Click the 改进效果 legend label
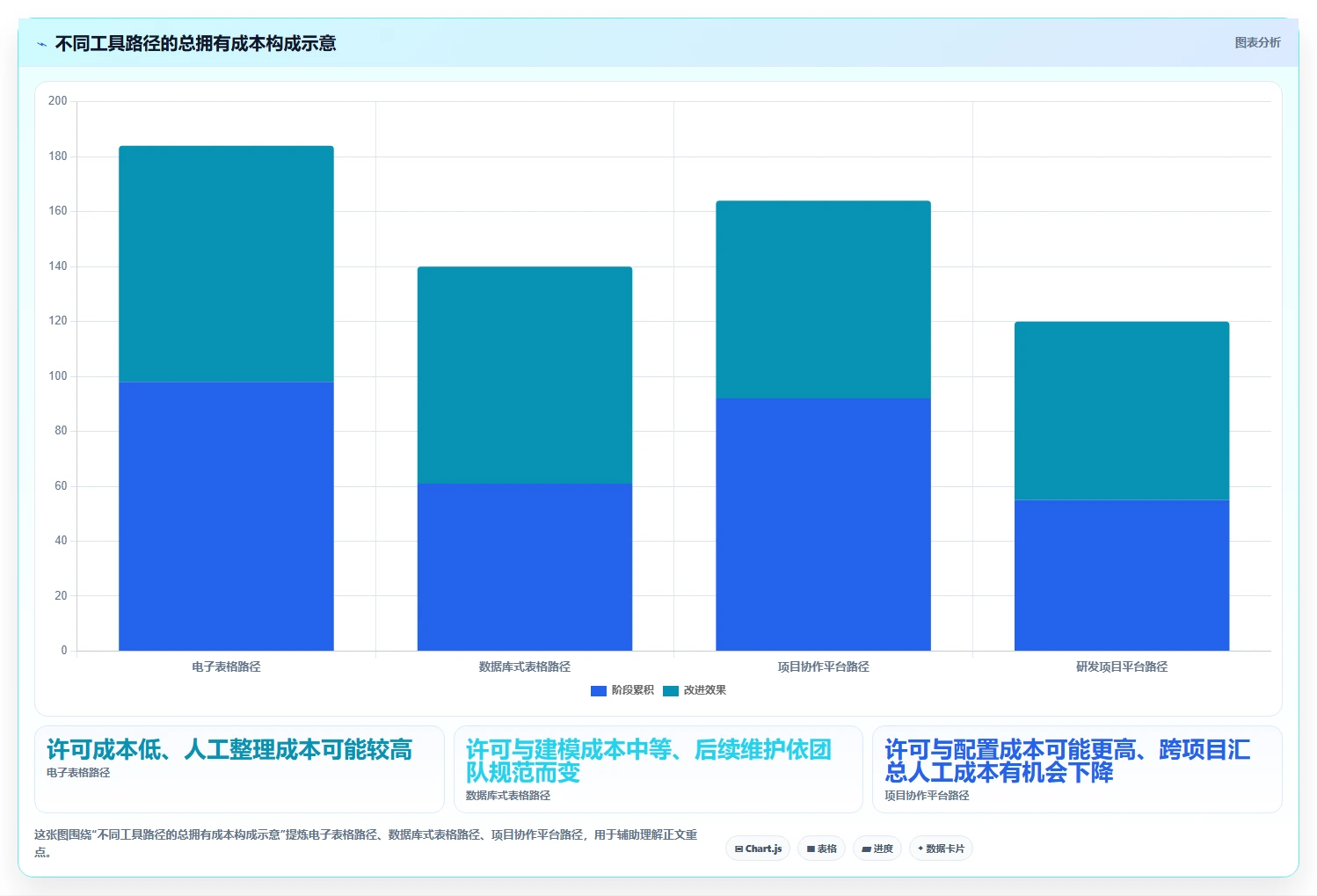1317x896 pixels. [x=705, y=690]
